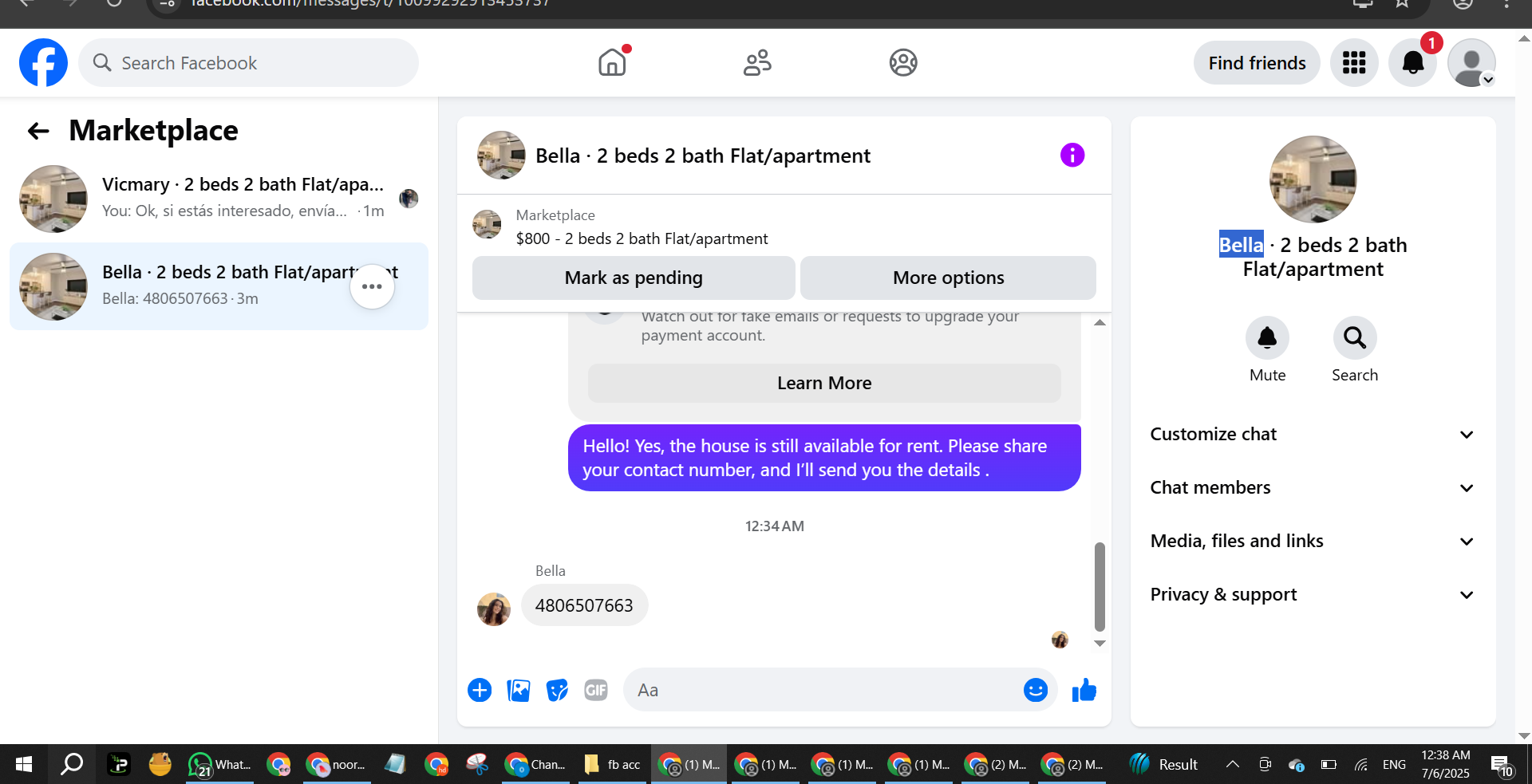Click More options button

[948, 278]
